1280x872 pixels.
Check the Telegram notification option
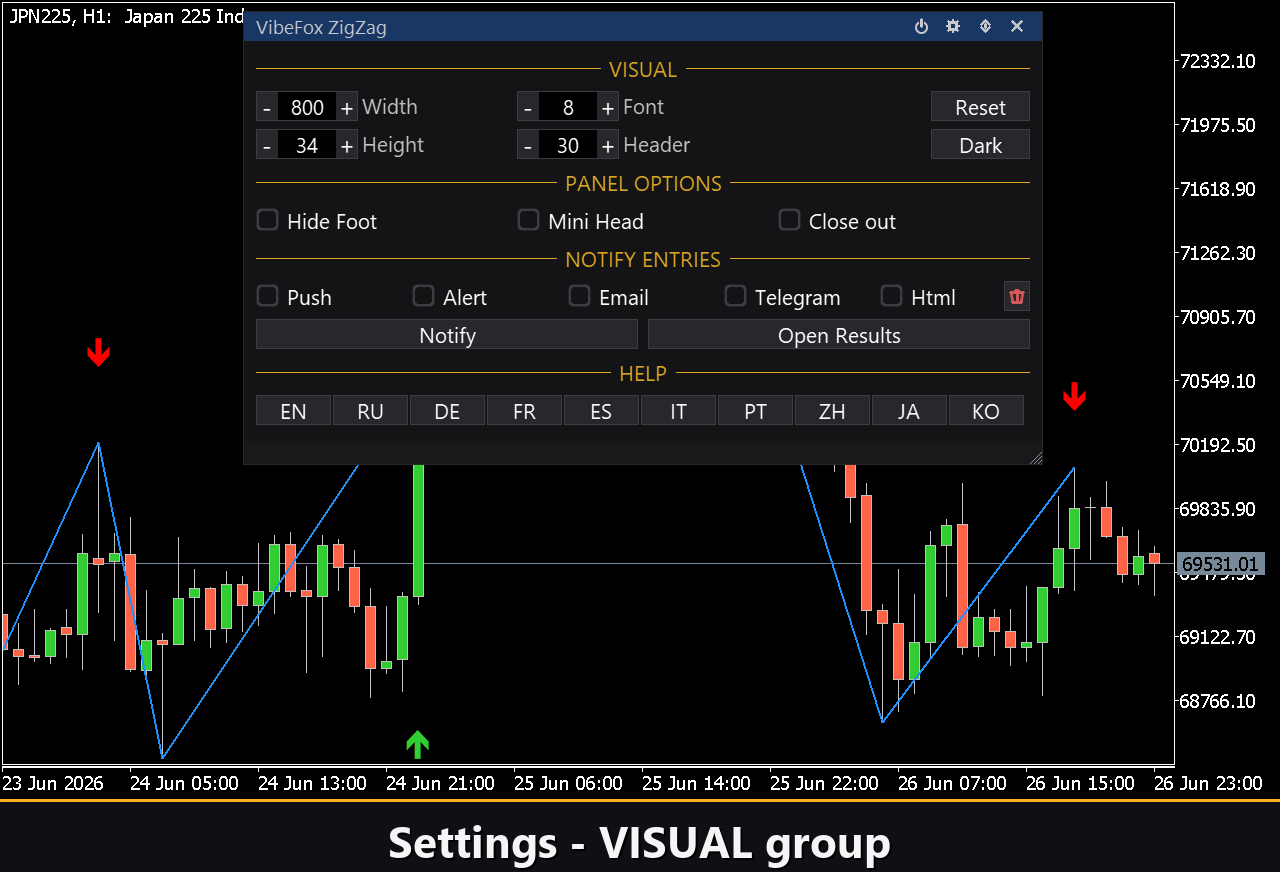tap(735, 296)
